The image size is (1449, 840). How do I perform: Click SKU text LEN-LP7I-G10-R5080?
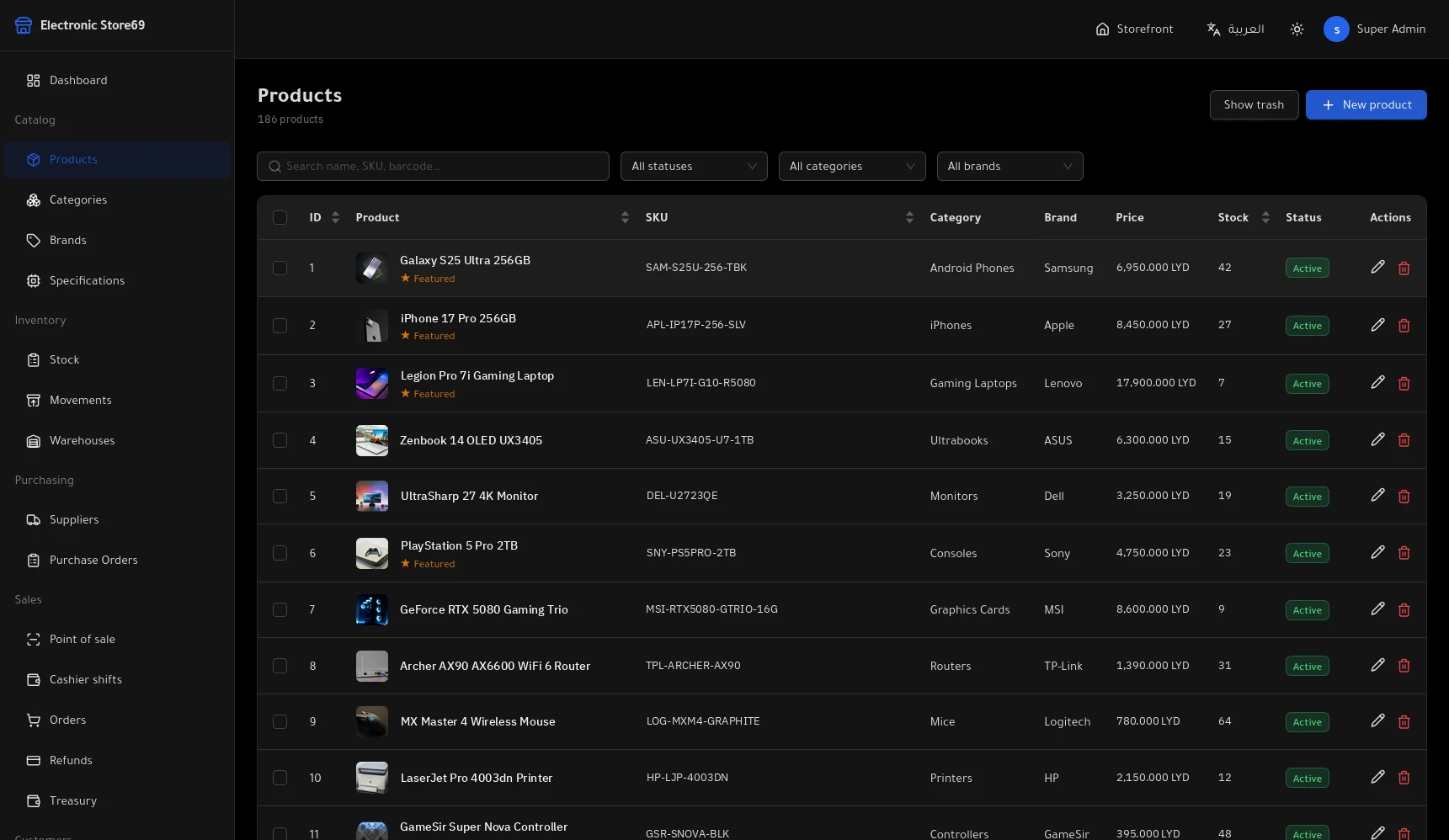tap(701, 383)
